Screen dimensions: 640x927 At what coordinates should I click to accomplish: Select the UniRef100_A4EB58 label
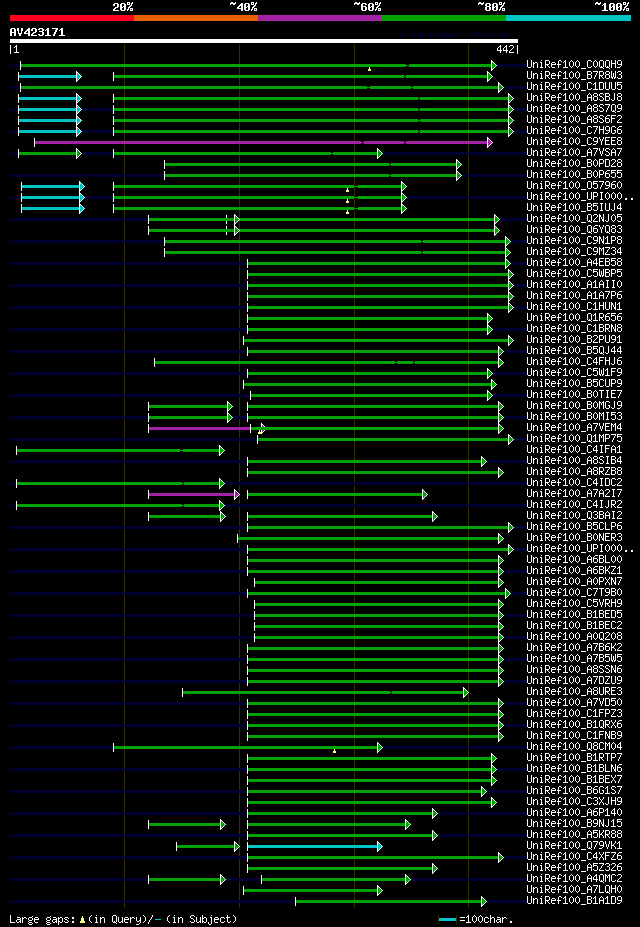[574, 263]
